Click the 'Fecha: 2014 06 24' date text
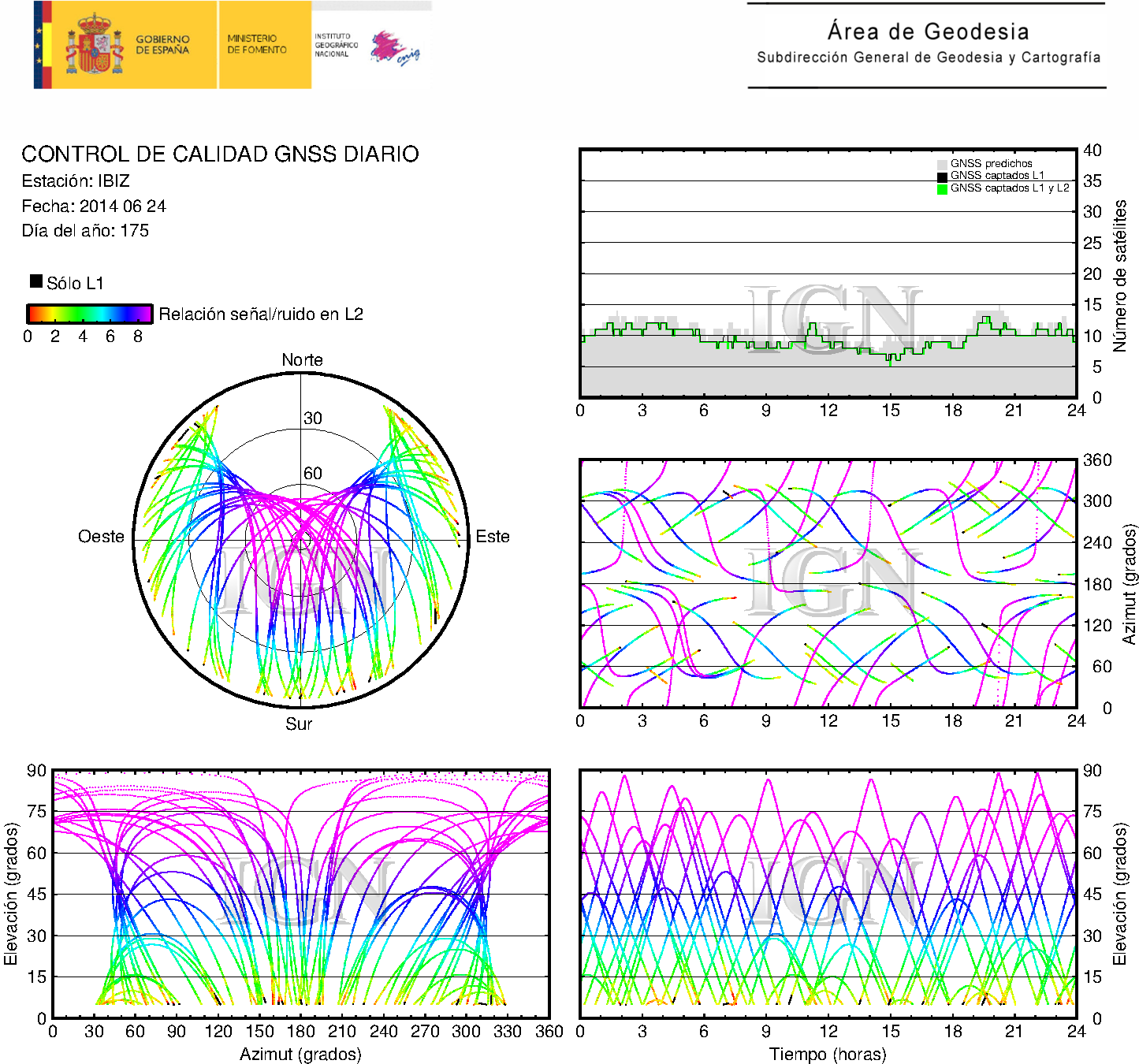This screenshot has height=1064, width=1139. coord(94,206)
